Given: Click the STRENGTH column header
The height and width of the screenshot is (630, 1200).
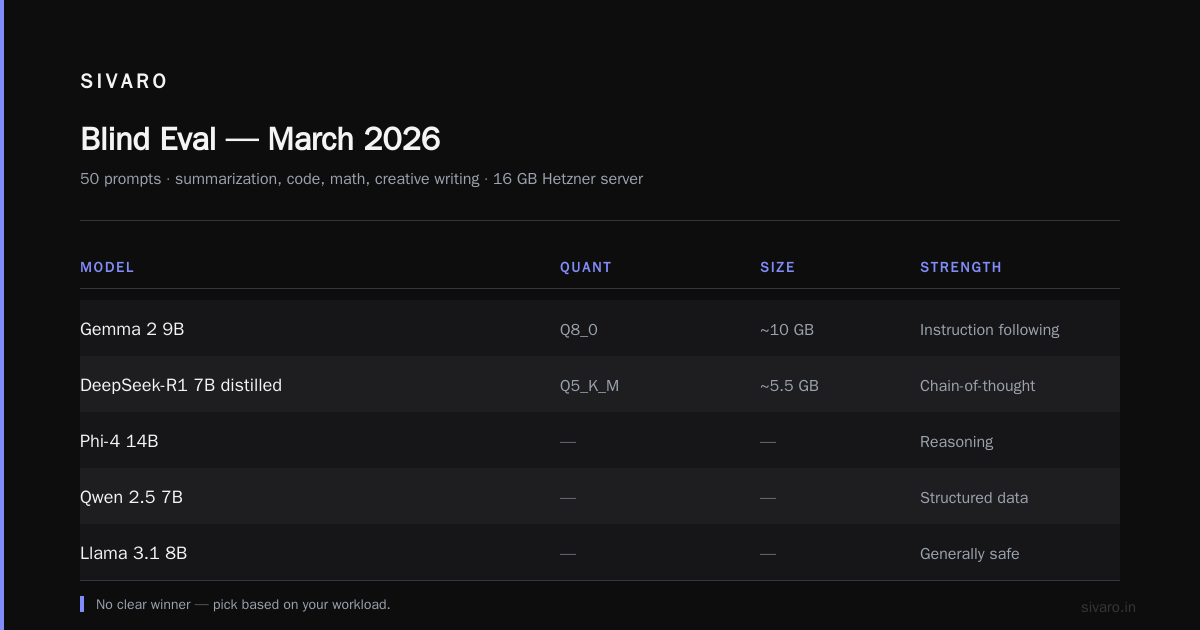Looking at the screenshot, I should pyautogui.click(x=961, y=267).
